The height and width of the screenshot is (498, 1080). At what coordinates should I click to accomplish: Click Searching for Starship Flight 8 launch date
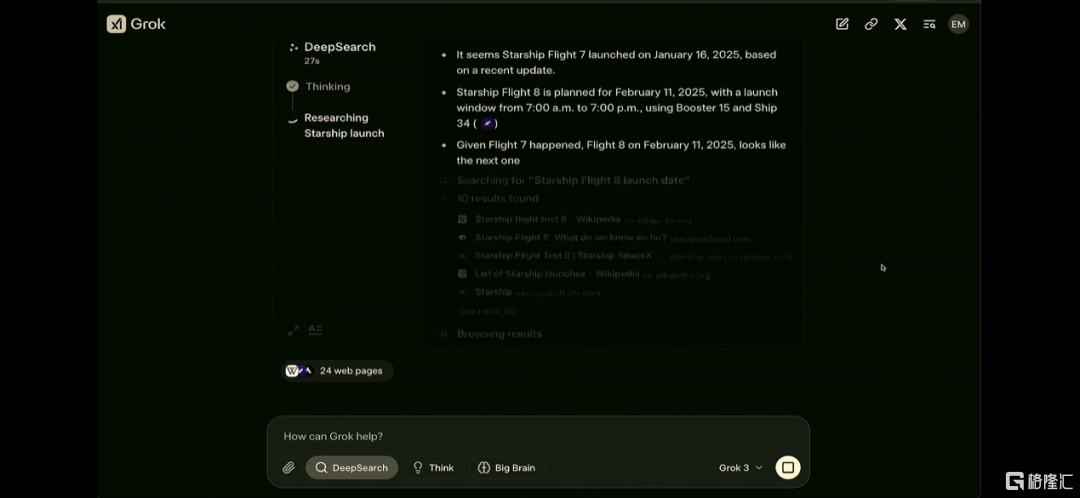click(573, 180)
